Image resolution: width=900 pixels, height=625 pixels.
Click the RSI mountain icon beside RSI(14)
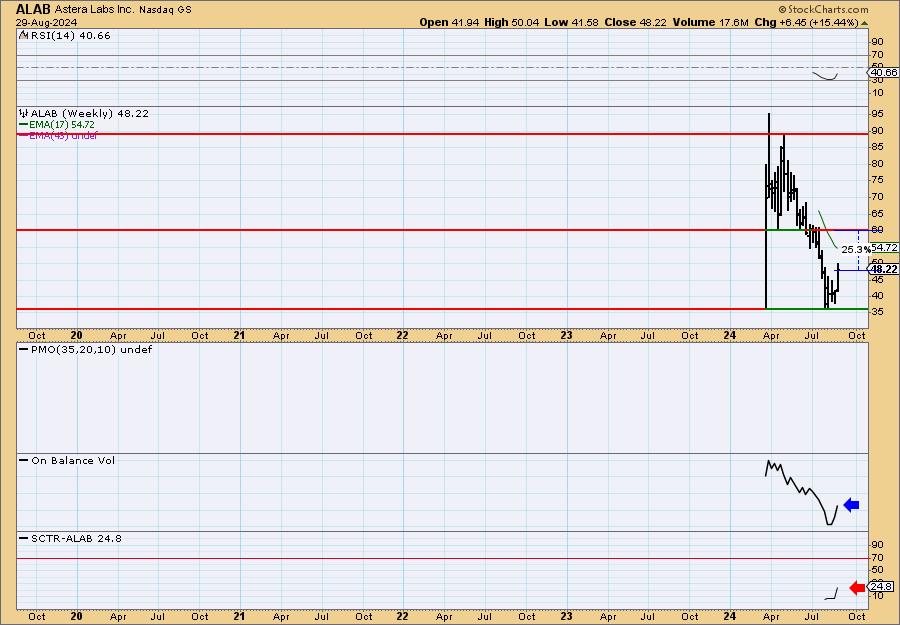(23, 35)
